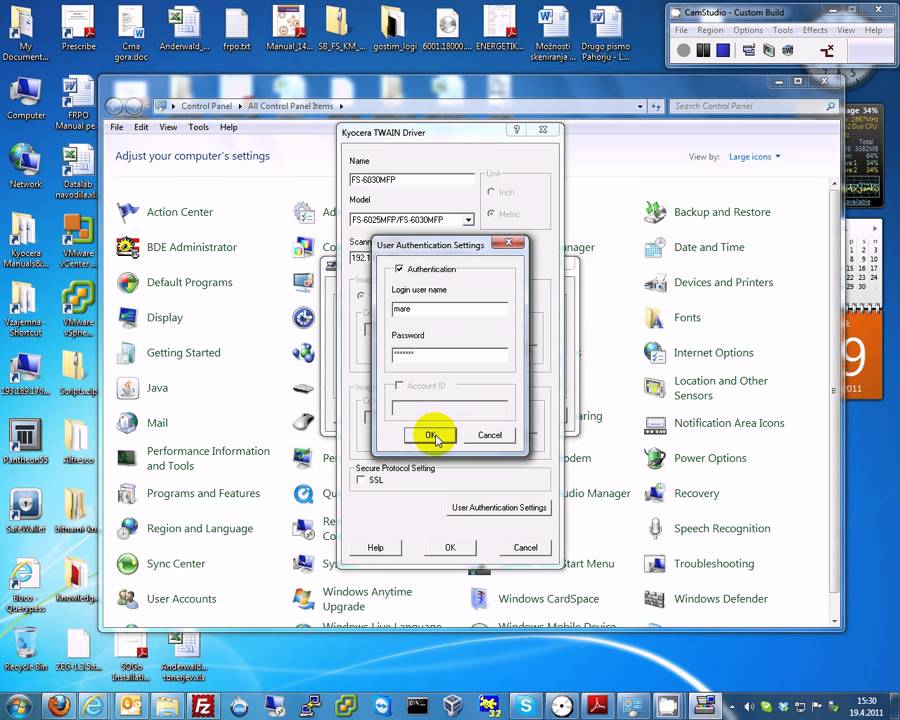Open Power Options item

(695, 458)
